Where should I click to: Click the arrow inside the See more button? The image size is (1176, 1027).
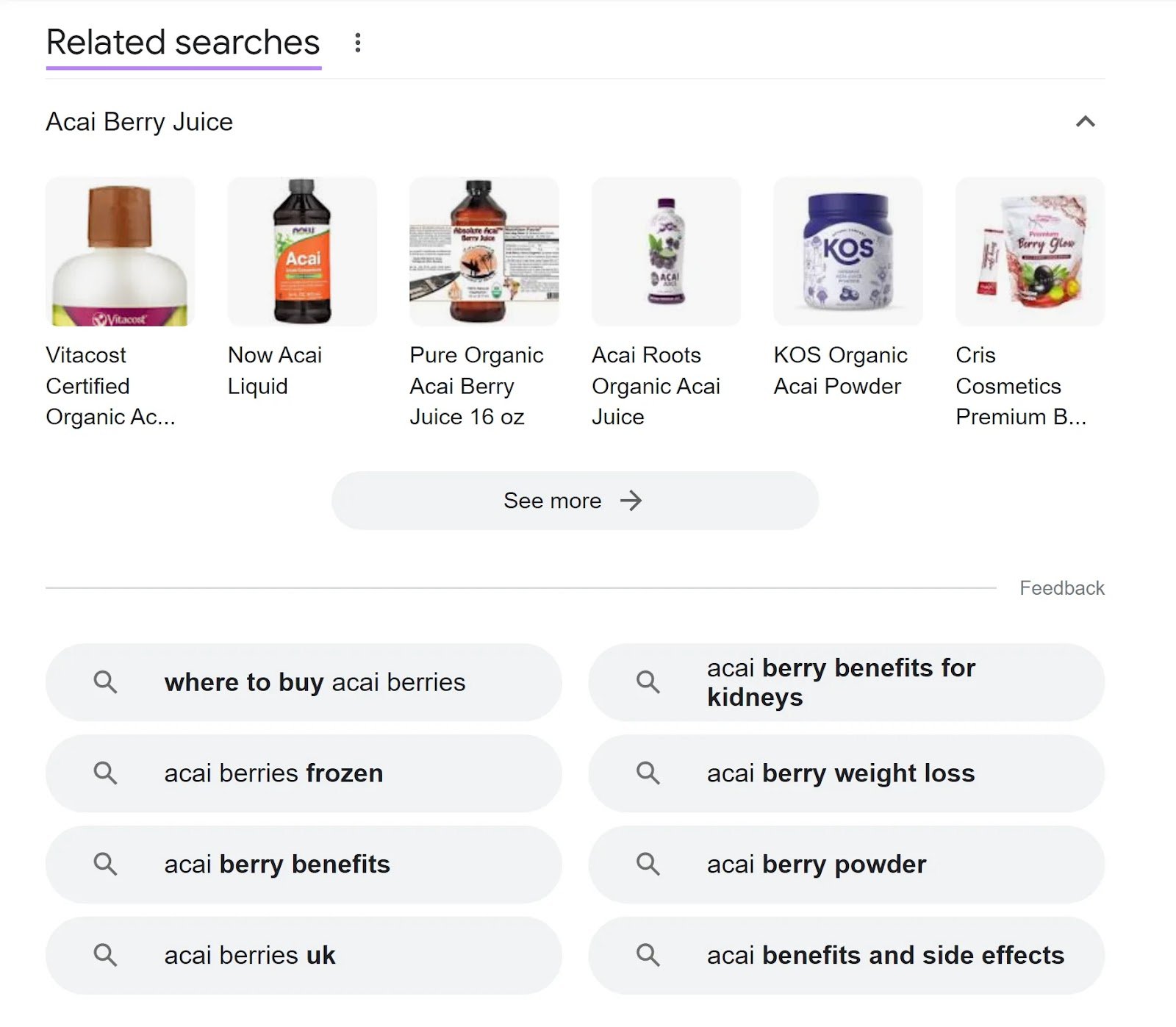pos(631,501)
